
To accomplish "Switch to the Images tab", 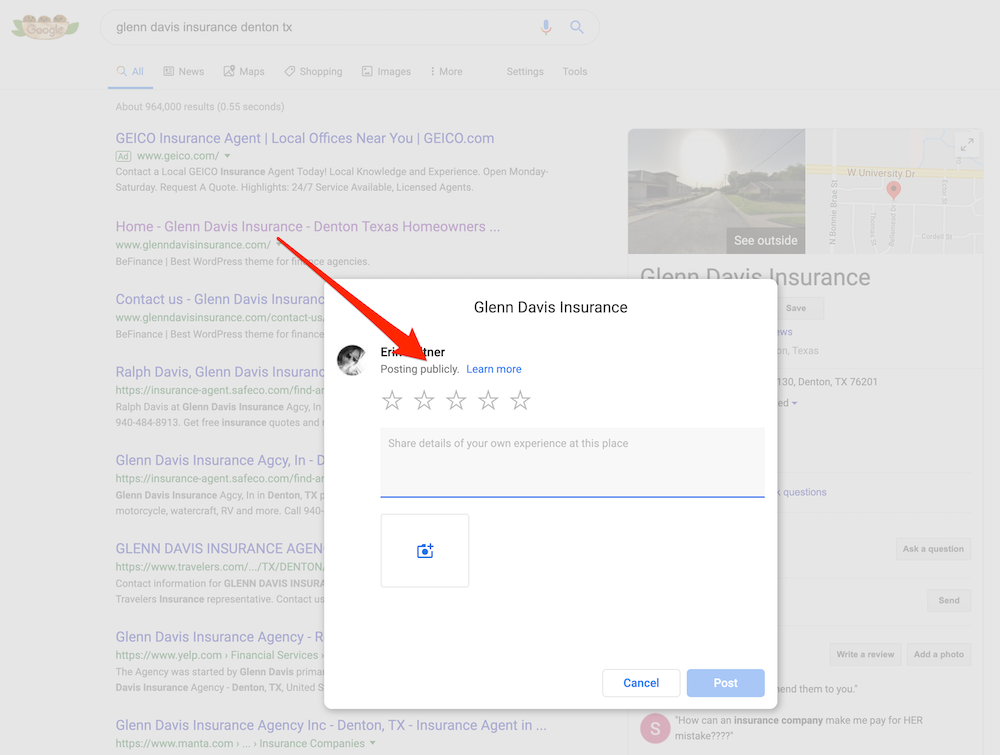I will tap(386, 71).
